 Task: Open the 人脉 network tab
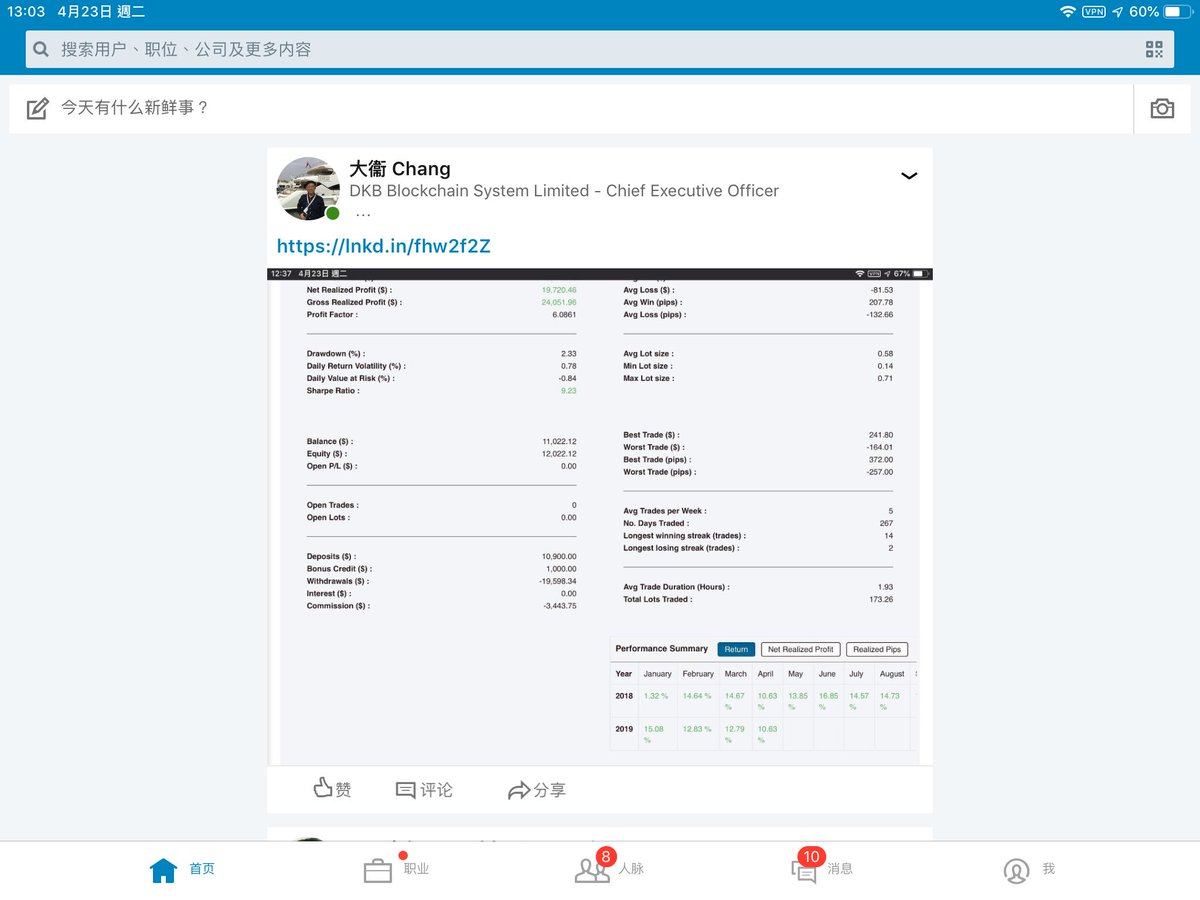point(609,868)
